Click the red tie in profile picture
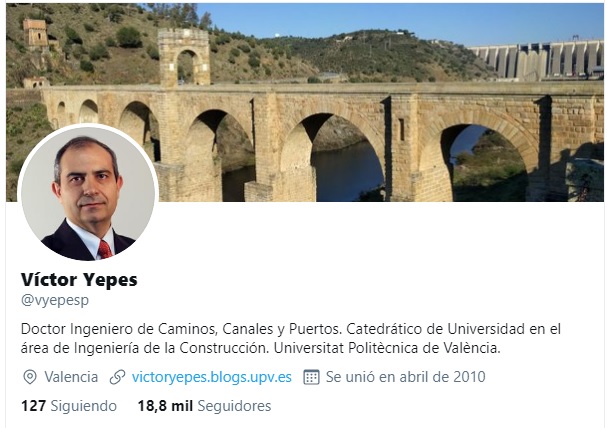Image resolution: width=607 pixels, height=428 pixels. tap(105, 250)
